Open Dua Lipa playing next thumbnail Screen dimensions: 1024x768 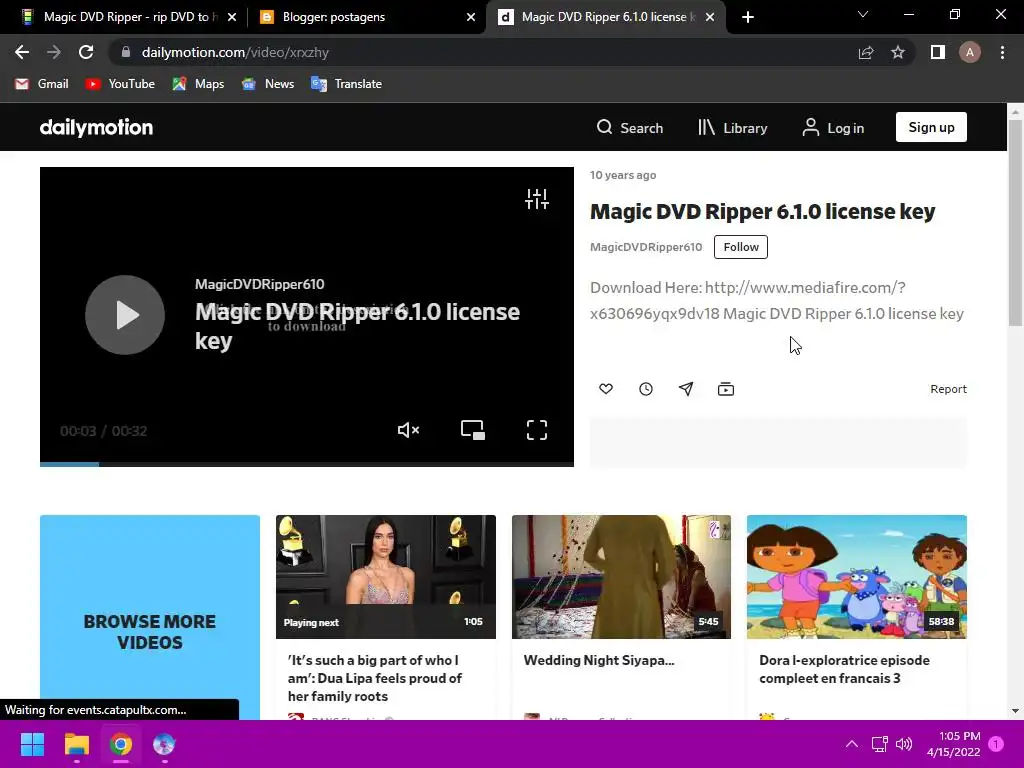385,577
